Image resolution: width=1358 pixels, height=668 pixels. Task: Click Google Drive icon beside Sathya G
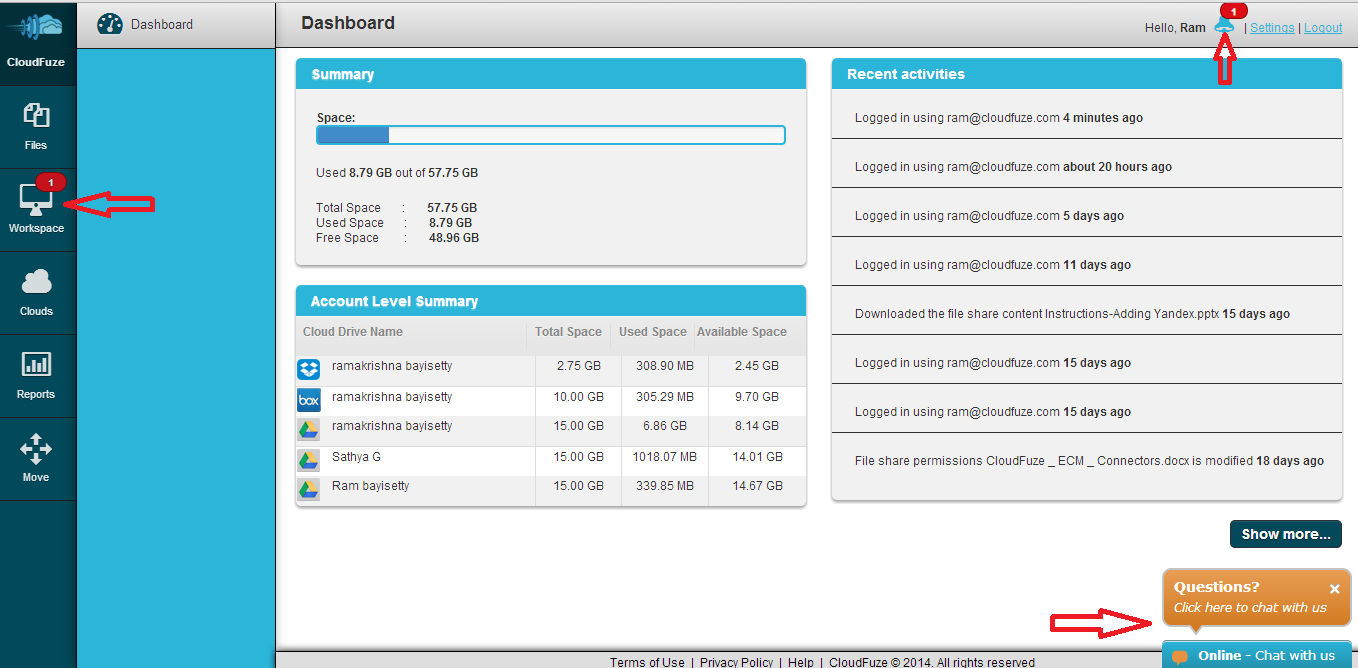[309, 460]
